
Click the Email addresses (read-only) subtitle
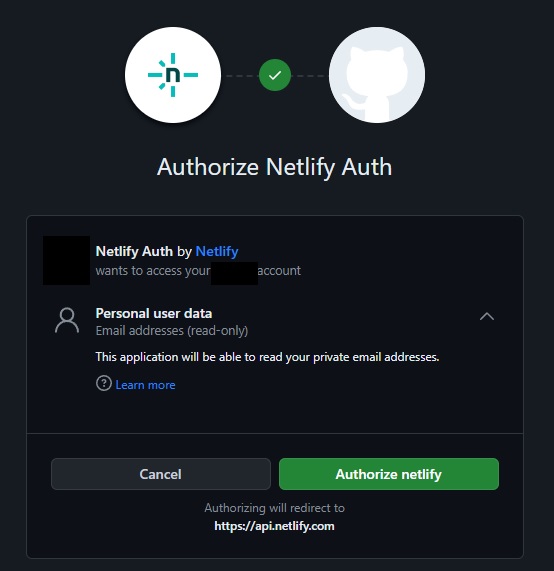click(x=172, y=331)
